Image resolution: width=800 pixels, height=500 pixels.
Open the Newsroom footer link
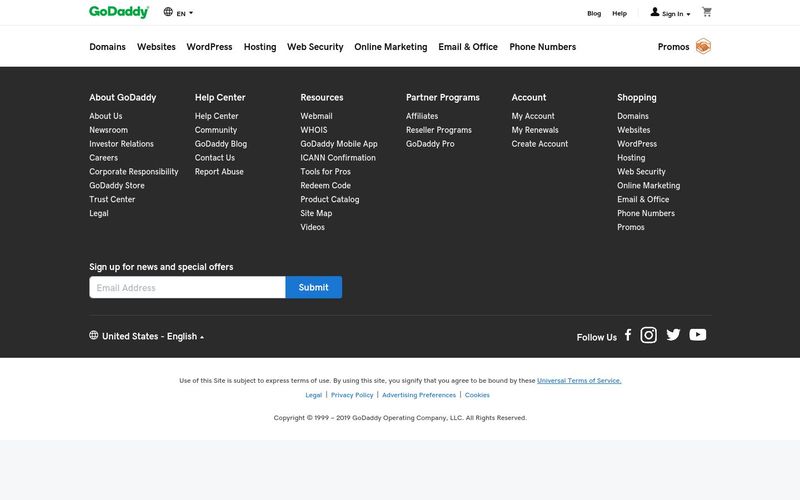click(x=109, y=130)
